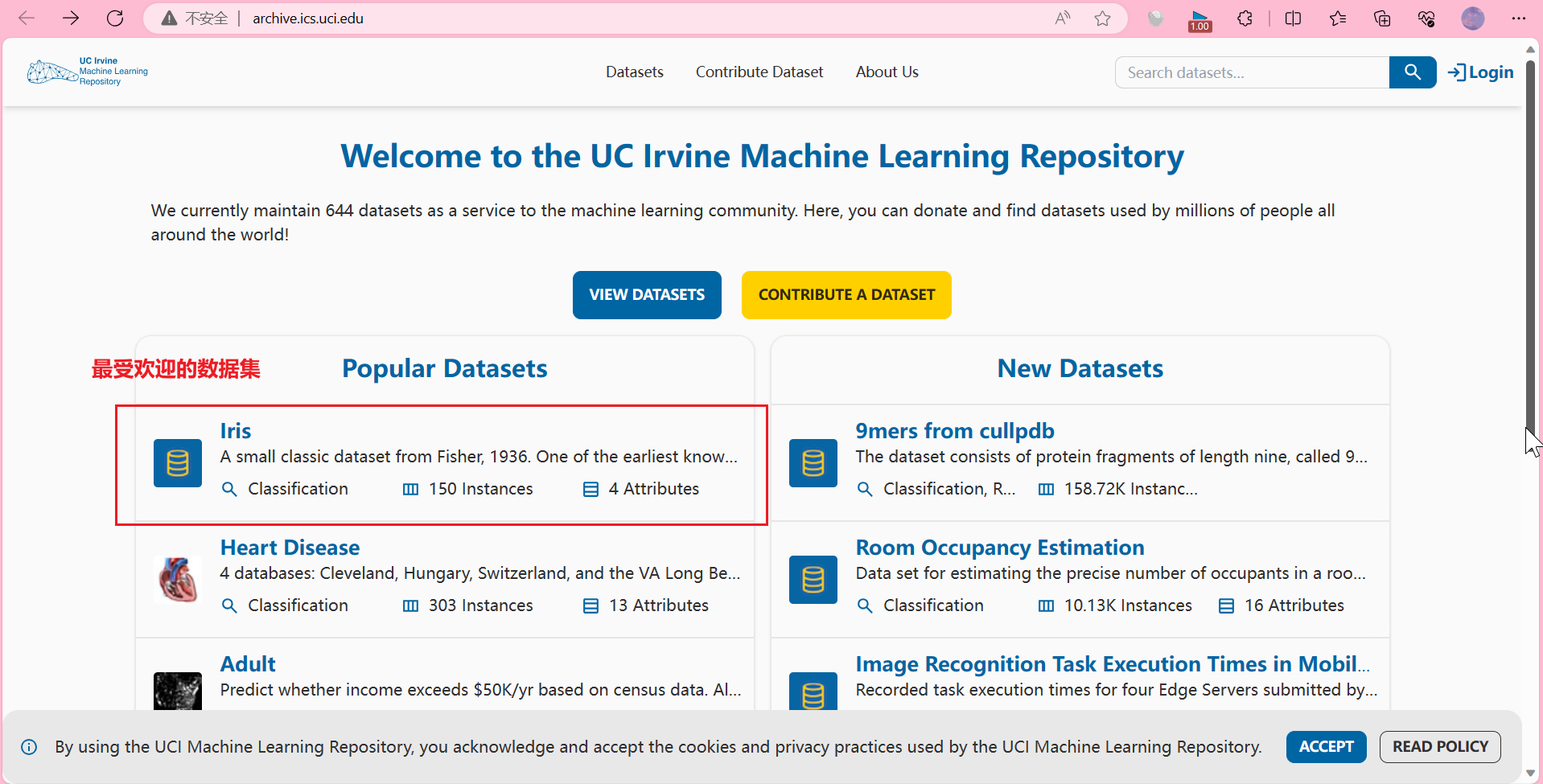Click the New Datasets heading
1543x784 pixels.
[x=1080, y=368]
